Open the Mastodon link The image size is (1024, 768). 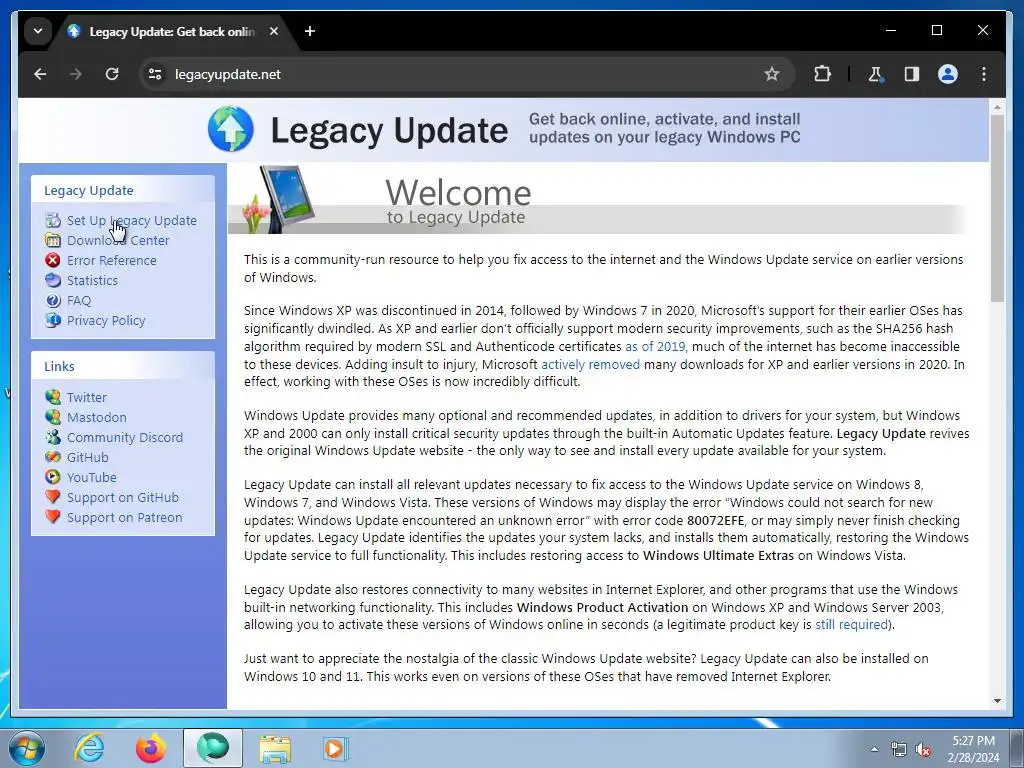pos(97,417)
